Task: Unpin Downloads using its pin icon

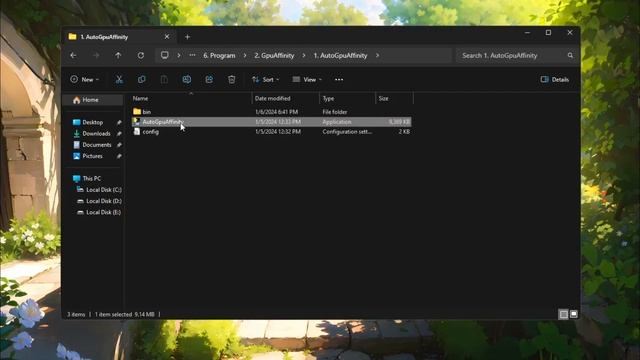Action: point(119,133)
